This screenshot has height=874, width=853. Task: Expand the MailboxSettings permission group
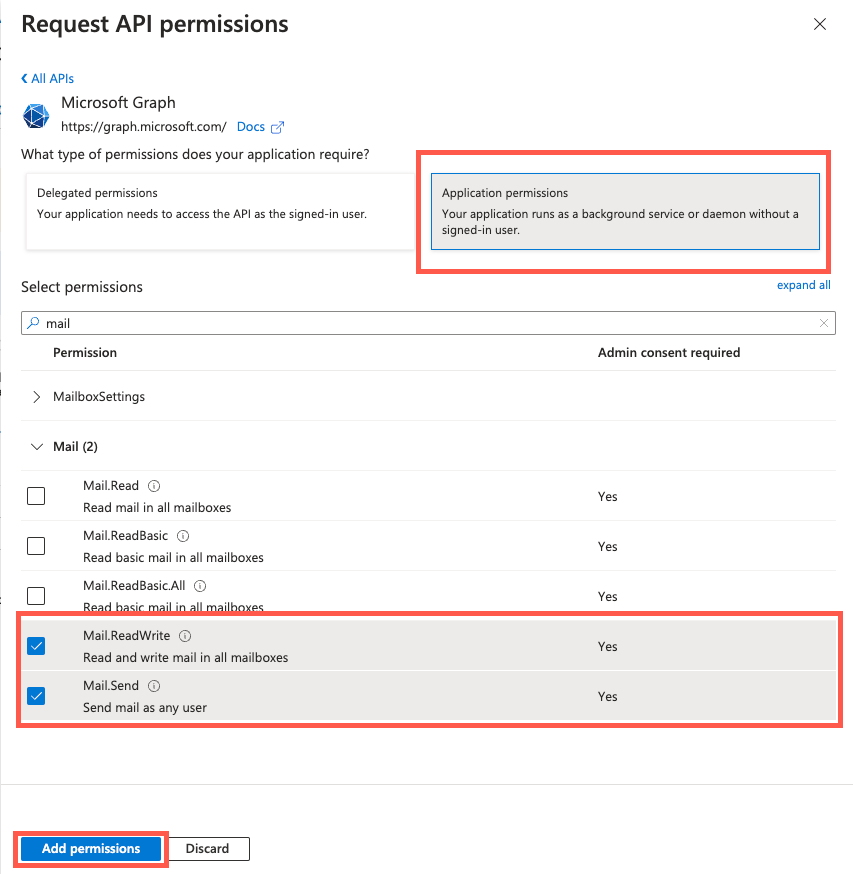pos(37,397)
